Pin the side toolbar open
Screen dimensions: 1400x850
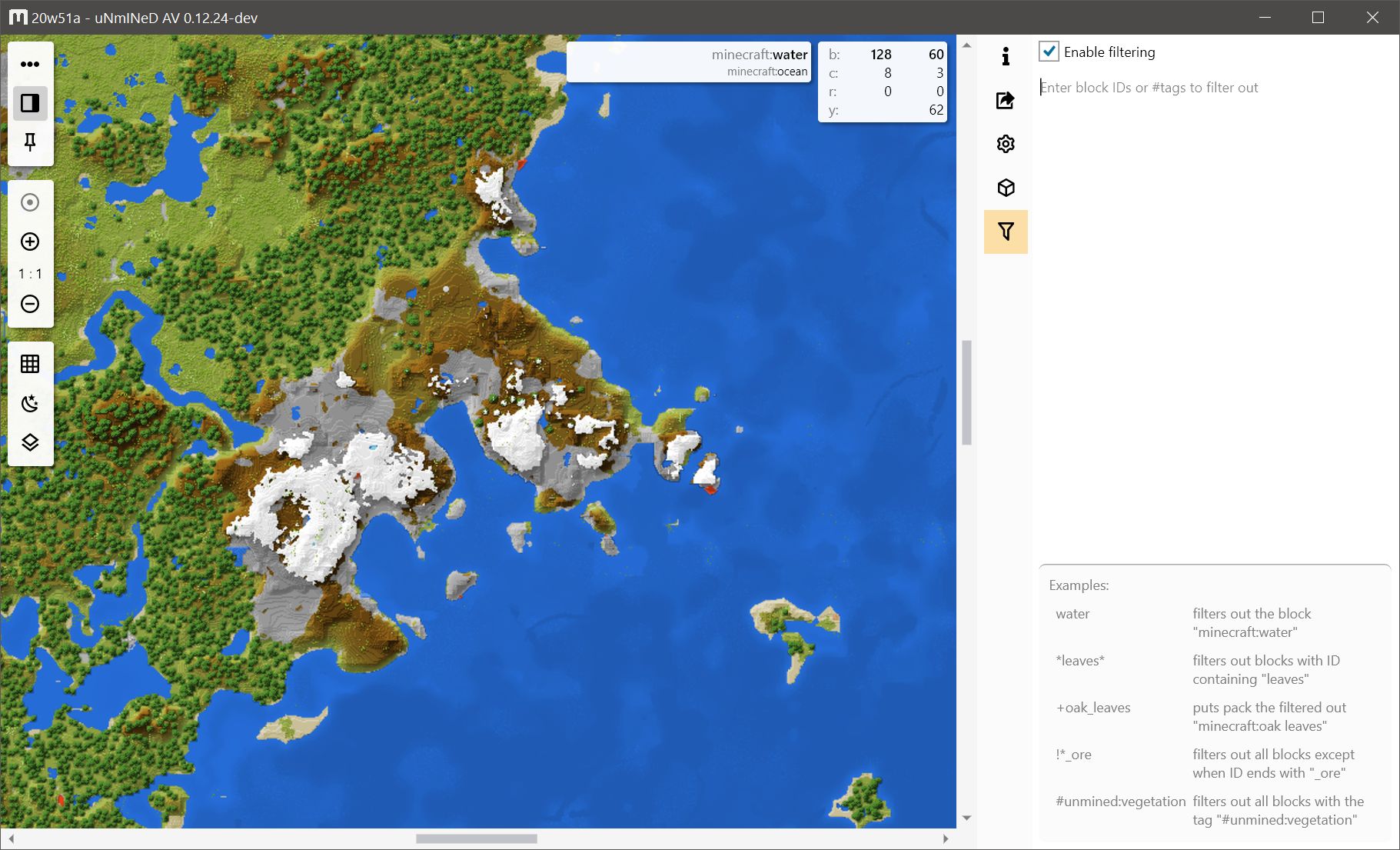click(31, 142)
